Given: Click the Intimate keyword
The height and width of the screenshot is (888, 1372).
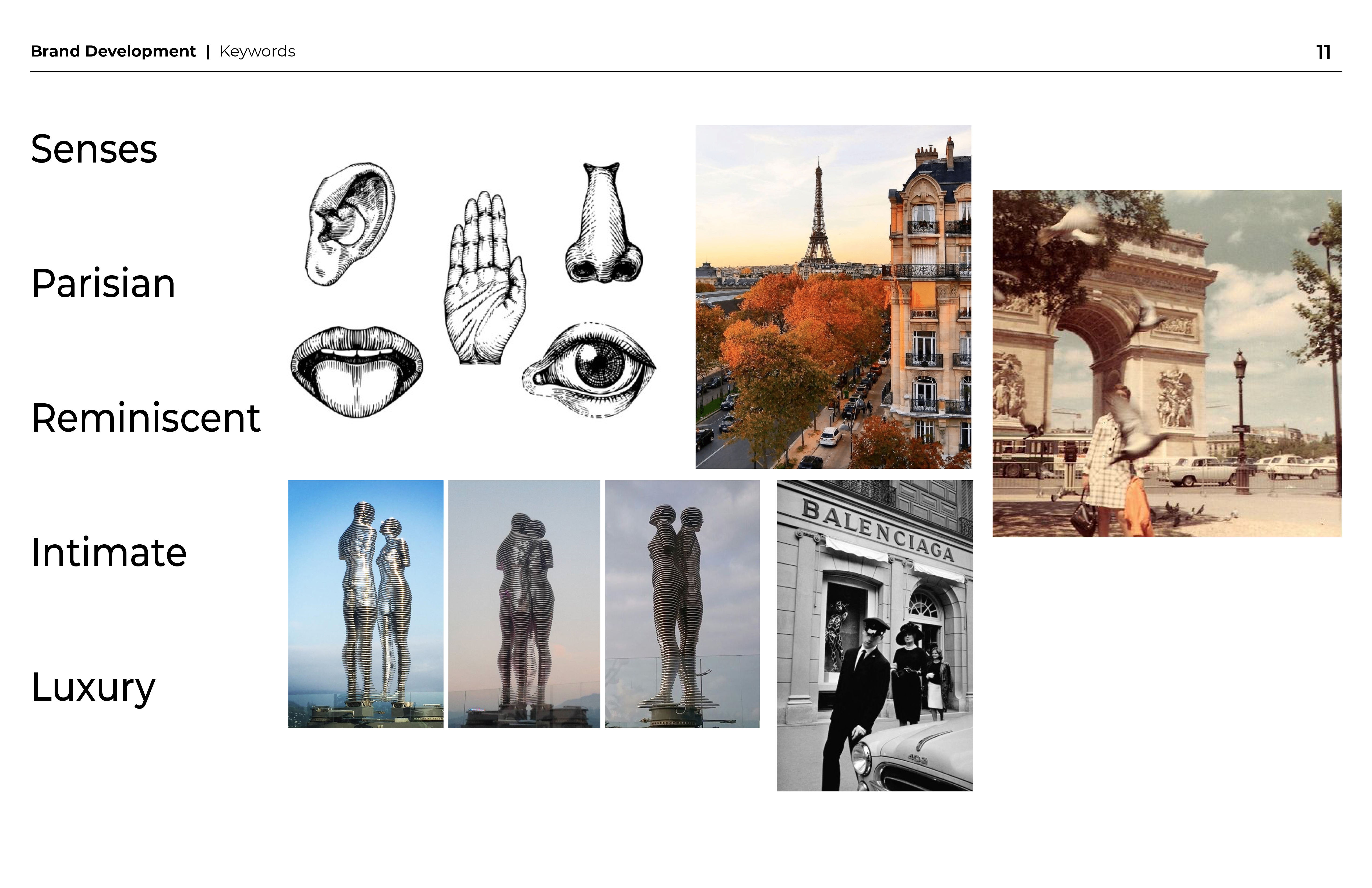Looking at the screenshot, I should coord(109,552).
